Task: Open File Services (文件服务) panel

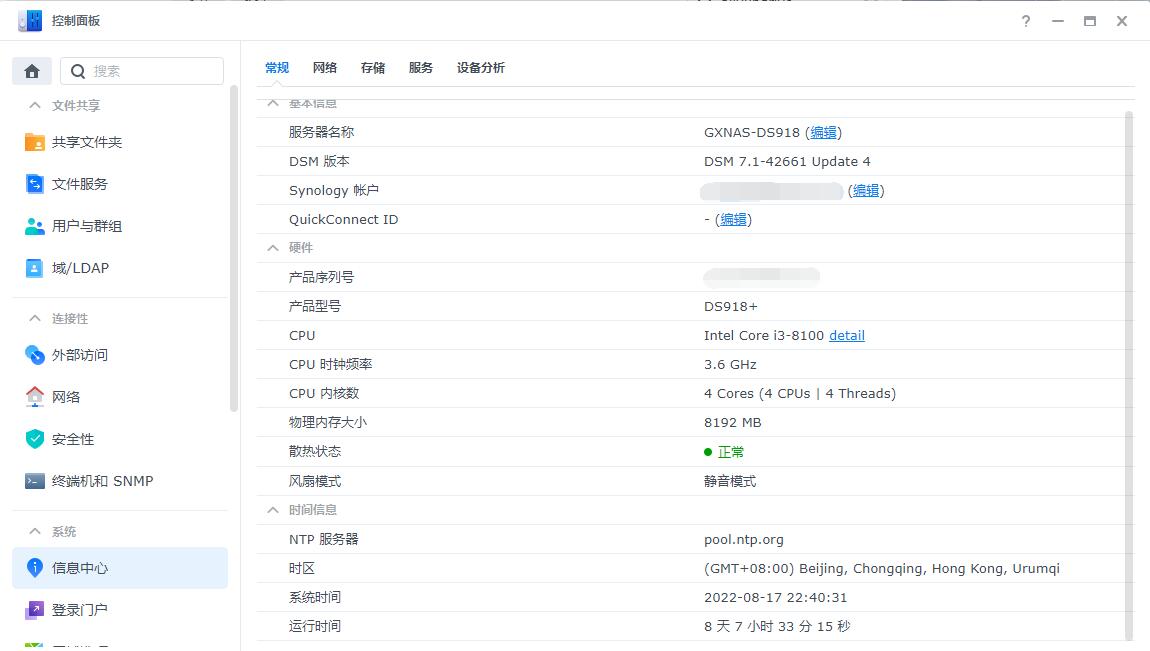Action: [79, 184]
